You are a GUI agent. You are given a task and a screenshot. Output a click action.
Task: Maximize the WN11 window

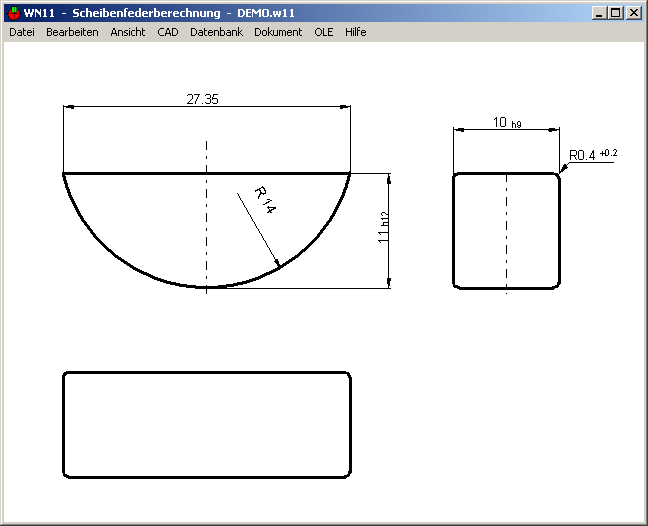(615, 13)
